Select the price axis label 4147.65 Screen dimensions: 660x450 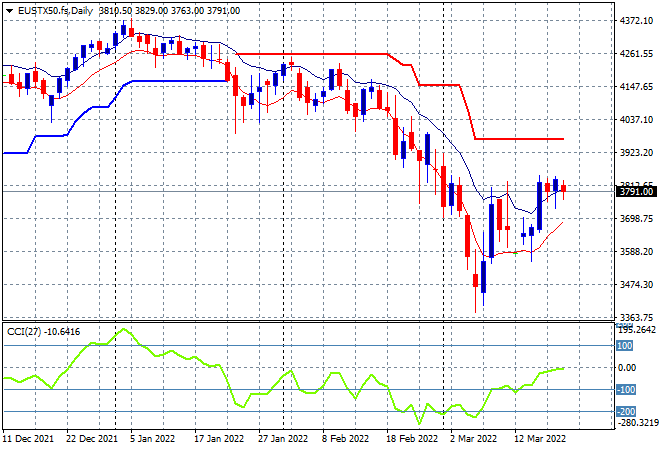point(636,87)
